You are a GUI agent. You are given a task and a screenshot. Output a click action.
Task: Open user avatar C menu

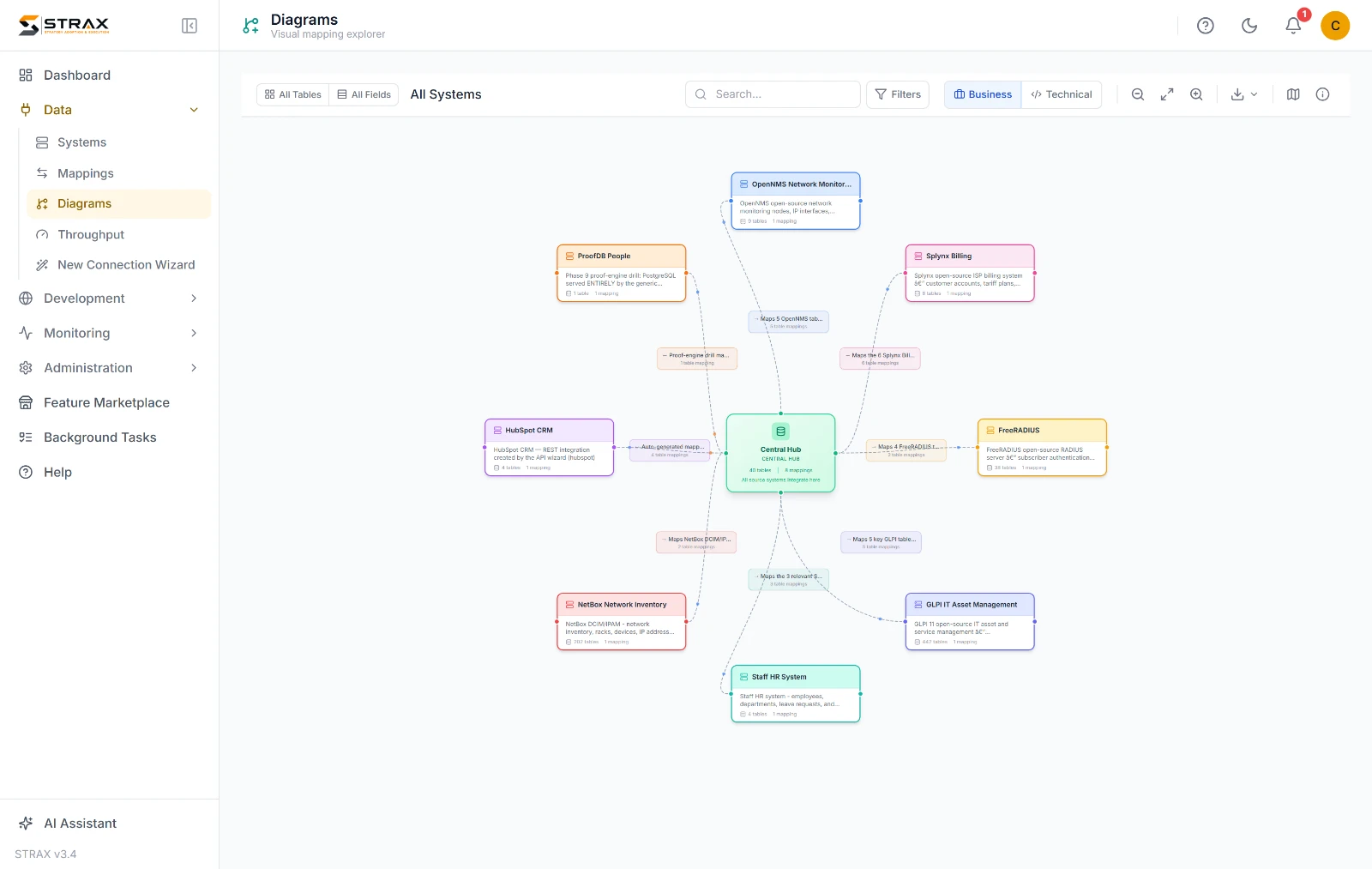click(1335, 26)
